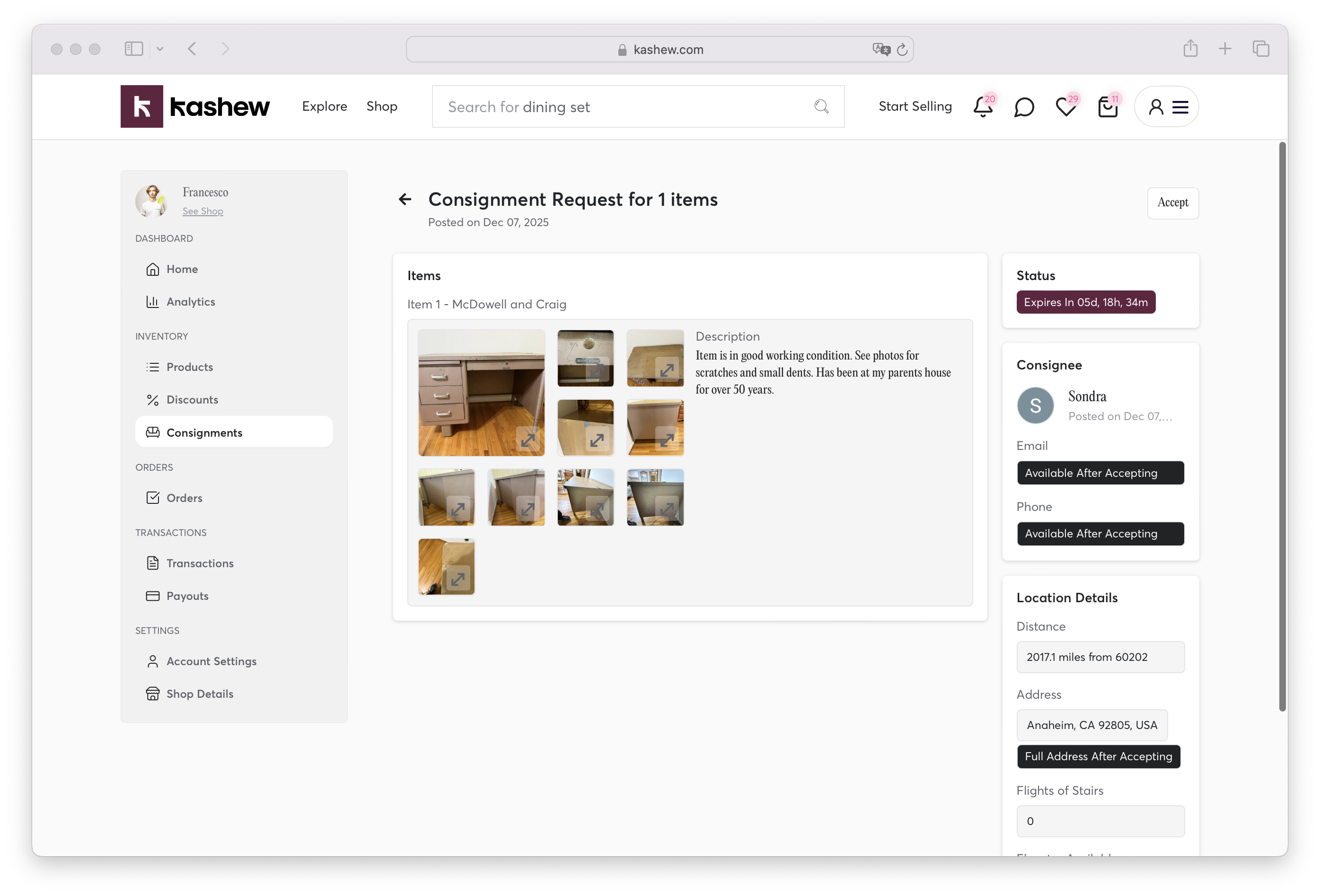Open Shop Details settings
This screenshot has width=1320, height=896.
pos(199,694)
